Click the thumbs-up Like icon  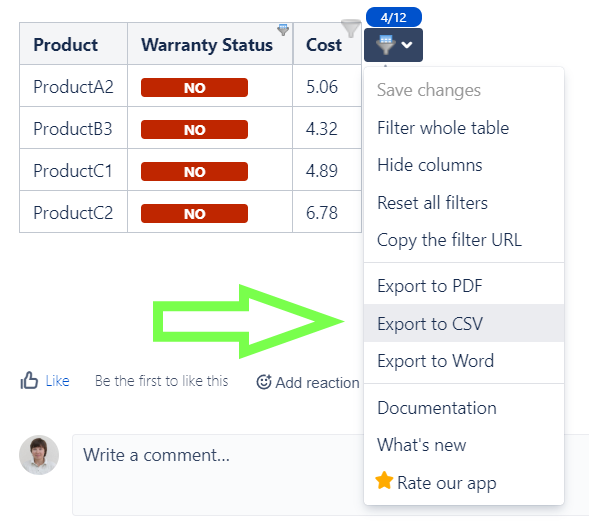(x=29, y=381)
